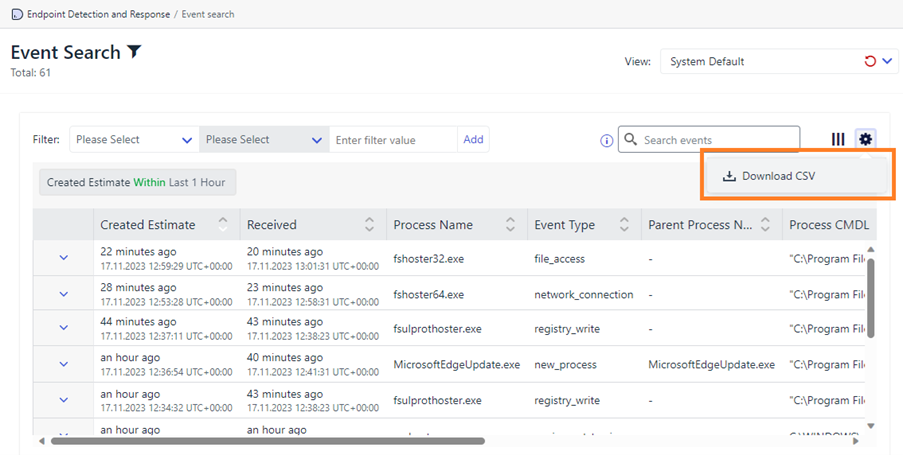The width and height of the screenshot is (903, 455).
Task: Click the filter funnel icon beside Event Search
Action: point(134,52)
